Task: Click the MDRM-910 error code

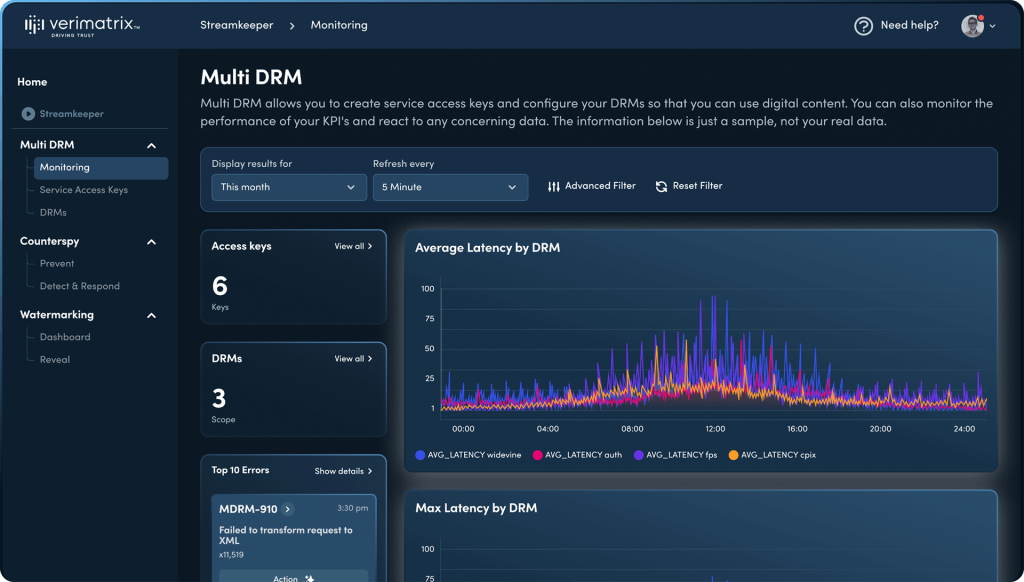Action: [248, 509]
